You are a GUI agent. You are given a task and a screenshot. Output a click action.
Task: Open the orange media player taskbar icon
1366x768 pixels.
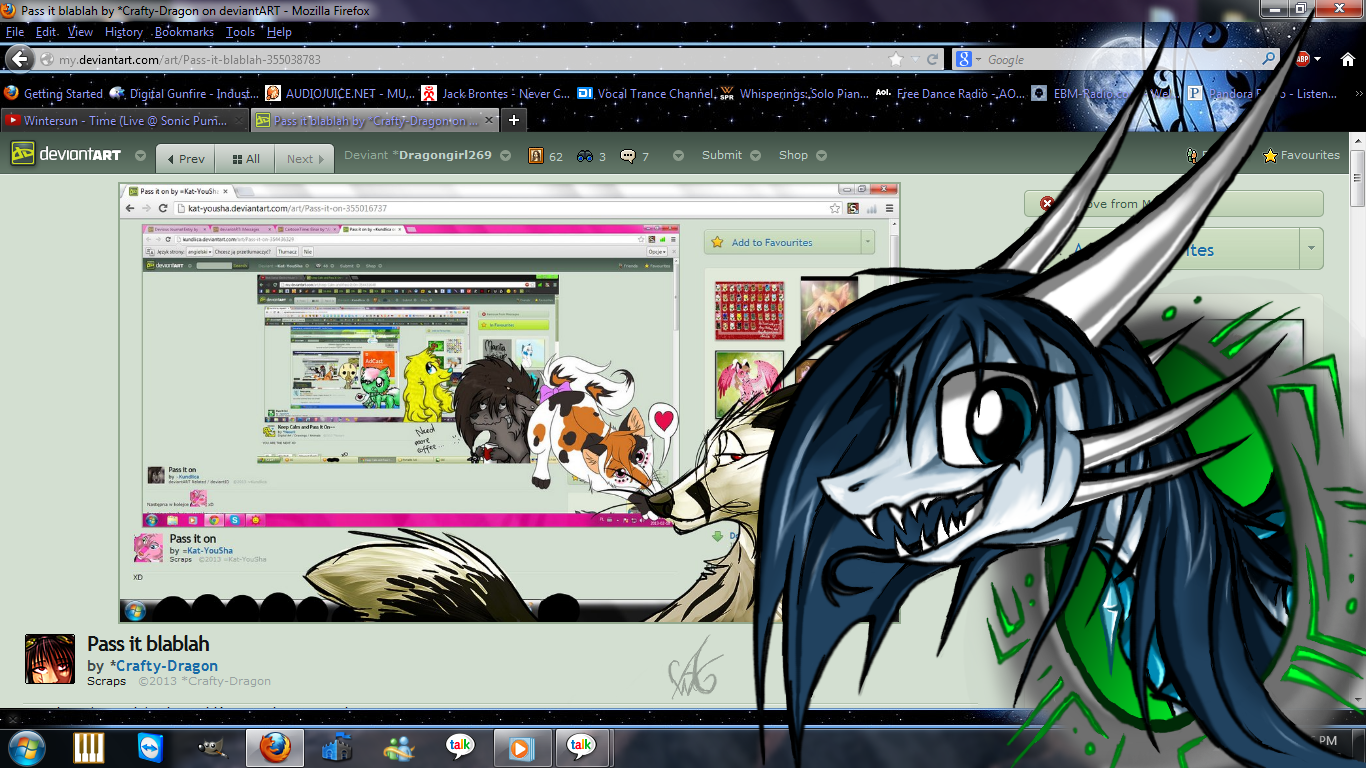[x=522, y=747]
